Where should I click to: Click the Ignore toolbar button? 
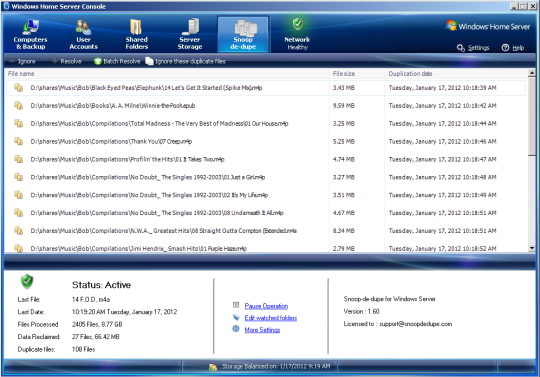tap(23, 61)
